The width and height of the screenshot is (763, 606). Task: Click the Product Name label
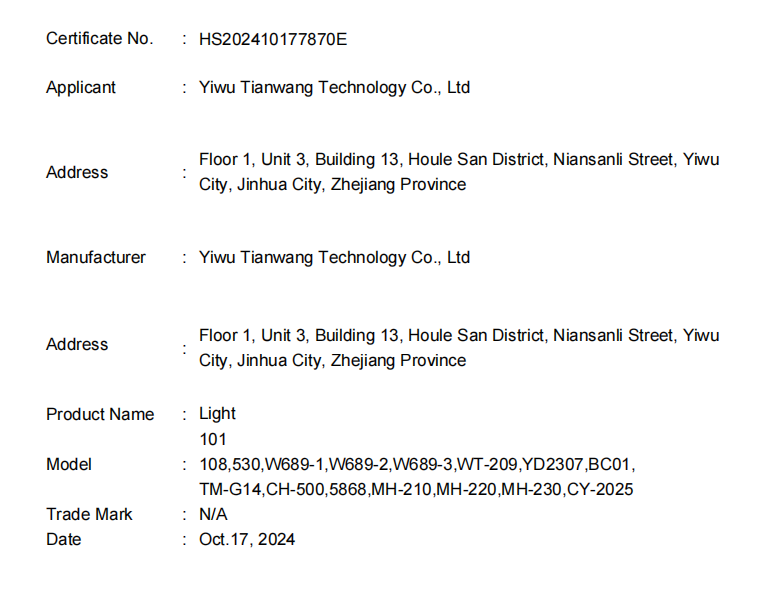point(100,415)
